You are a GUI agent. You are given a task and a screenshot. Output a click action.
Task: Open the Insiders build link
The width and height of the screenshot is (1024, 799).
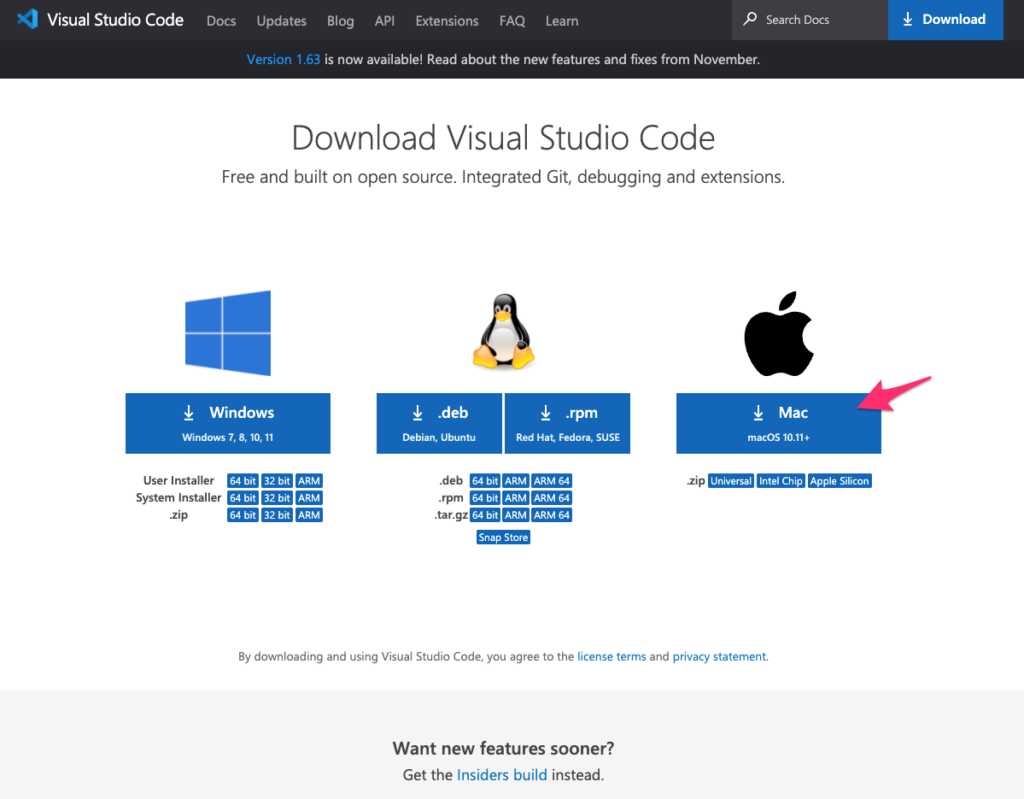pyautogui.click(x=502, y=775)
